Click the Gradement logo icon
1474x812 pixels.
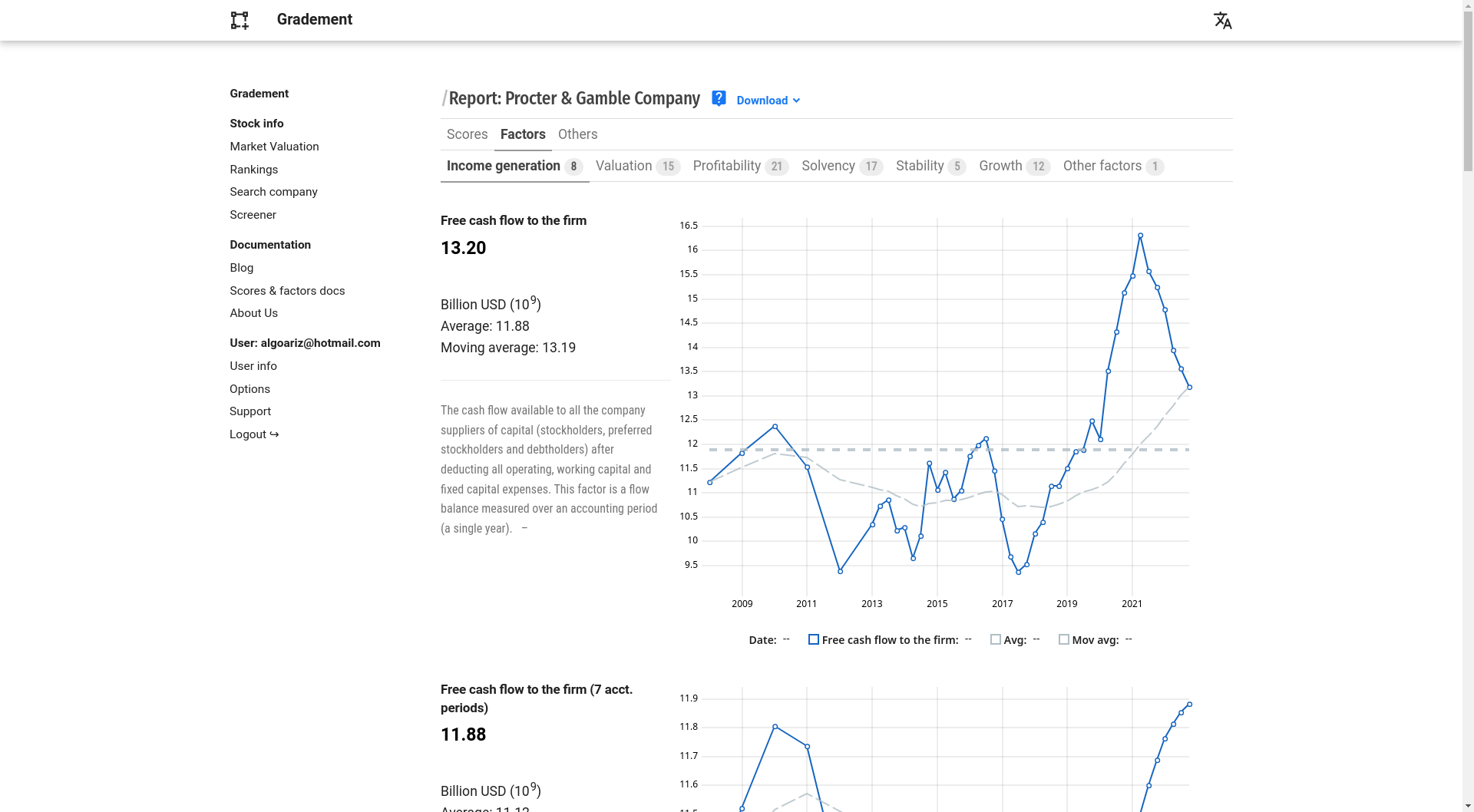(x=240, y=21)
